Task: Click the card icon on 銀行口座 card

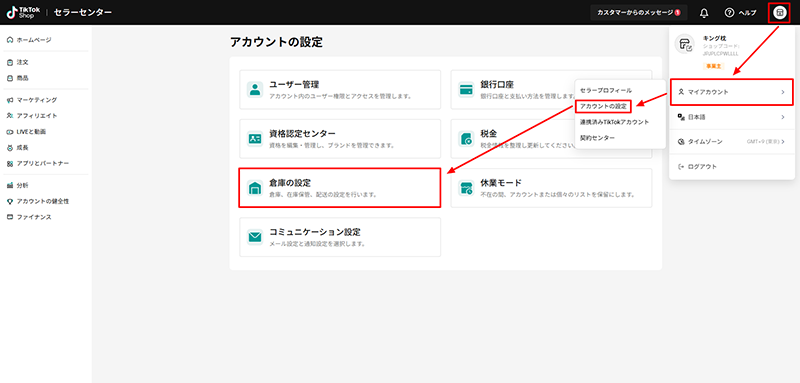Action: (466, 89)
